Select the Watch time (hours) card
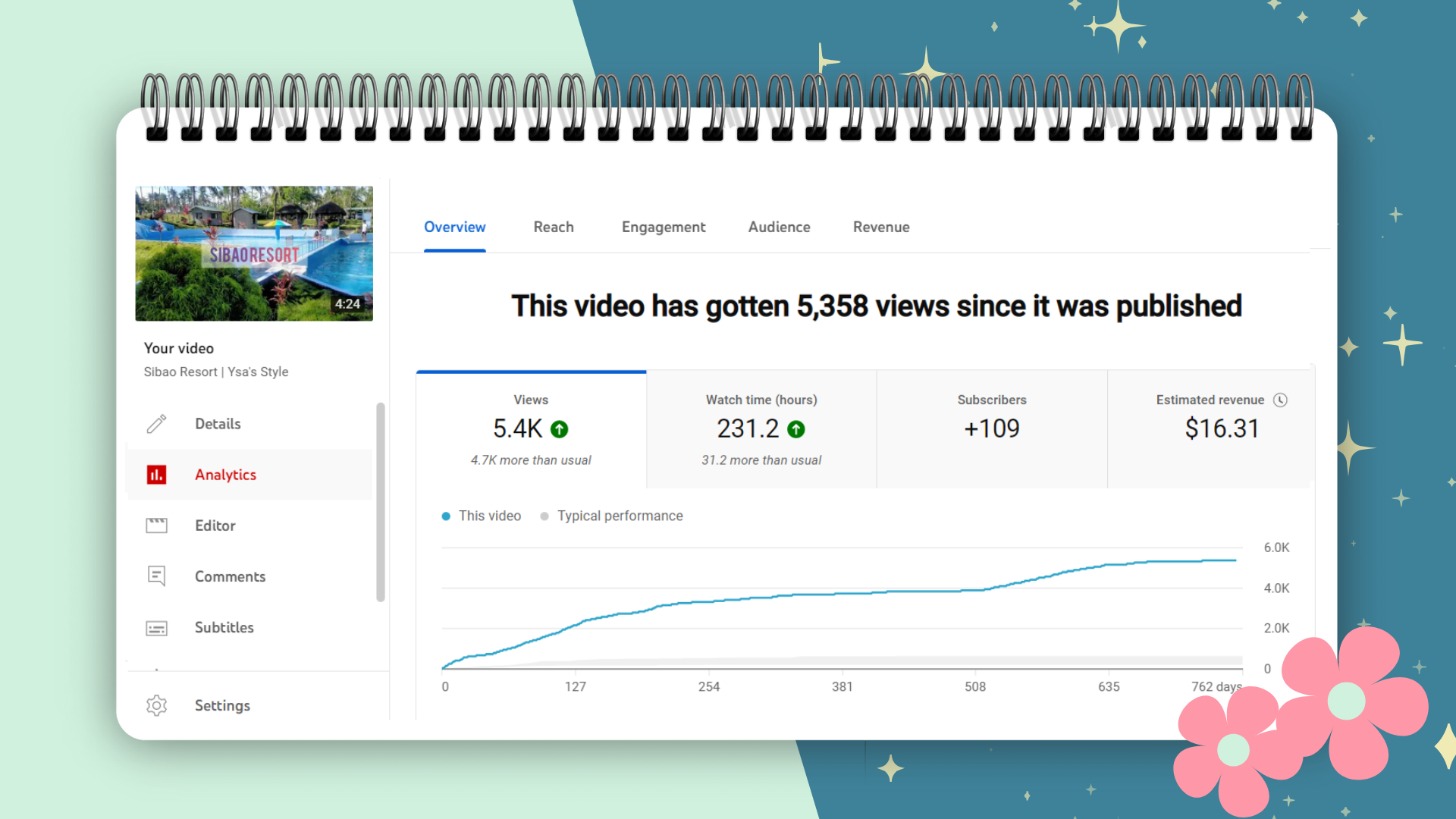 pos(761,429)
